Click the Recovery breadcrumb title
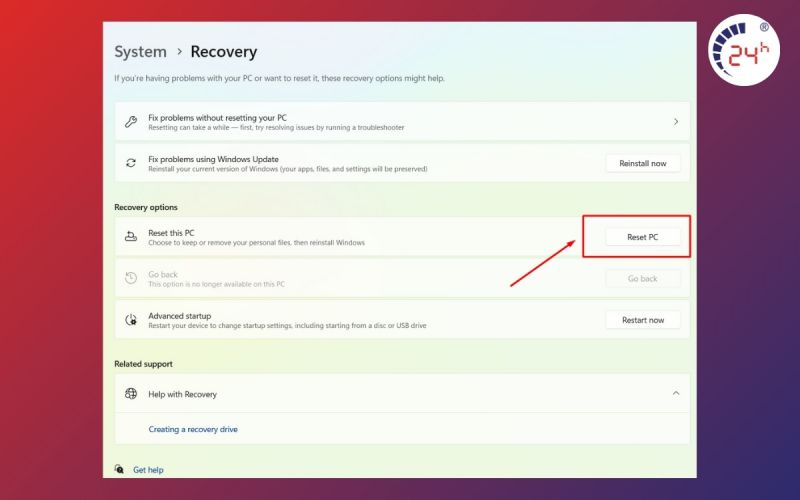The height and width of the screenshot is (500, 800). tap(224, 52)
